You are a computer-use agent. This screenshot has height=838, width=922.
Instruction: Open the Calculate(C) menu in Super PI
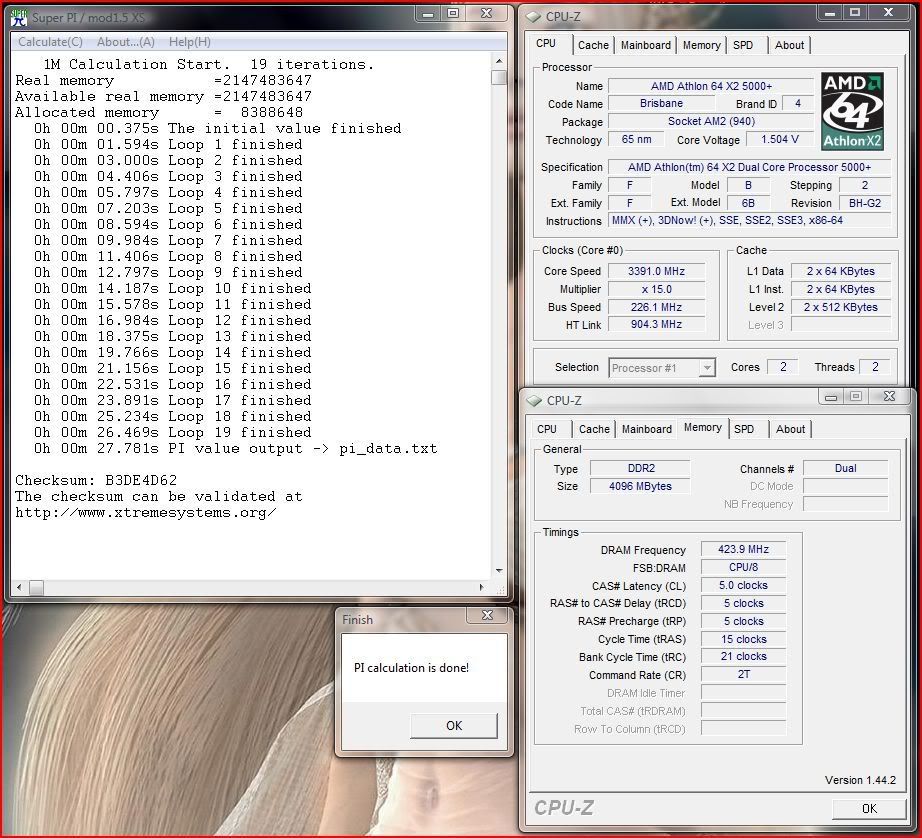(50, 42)
